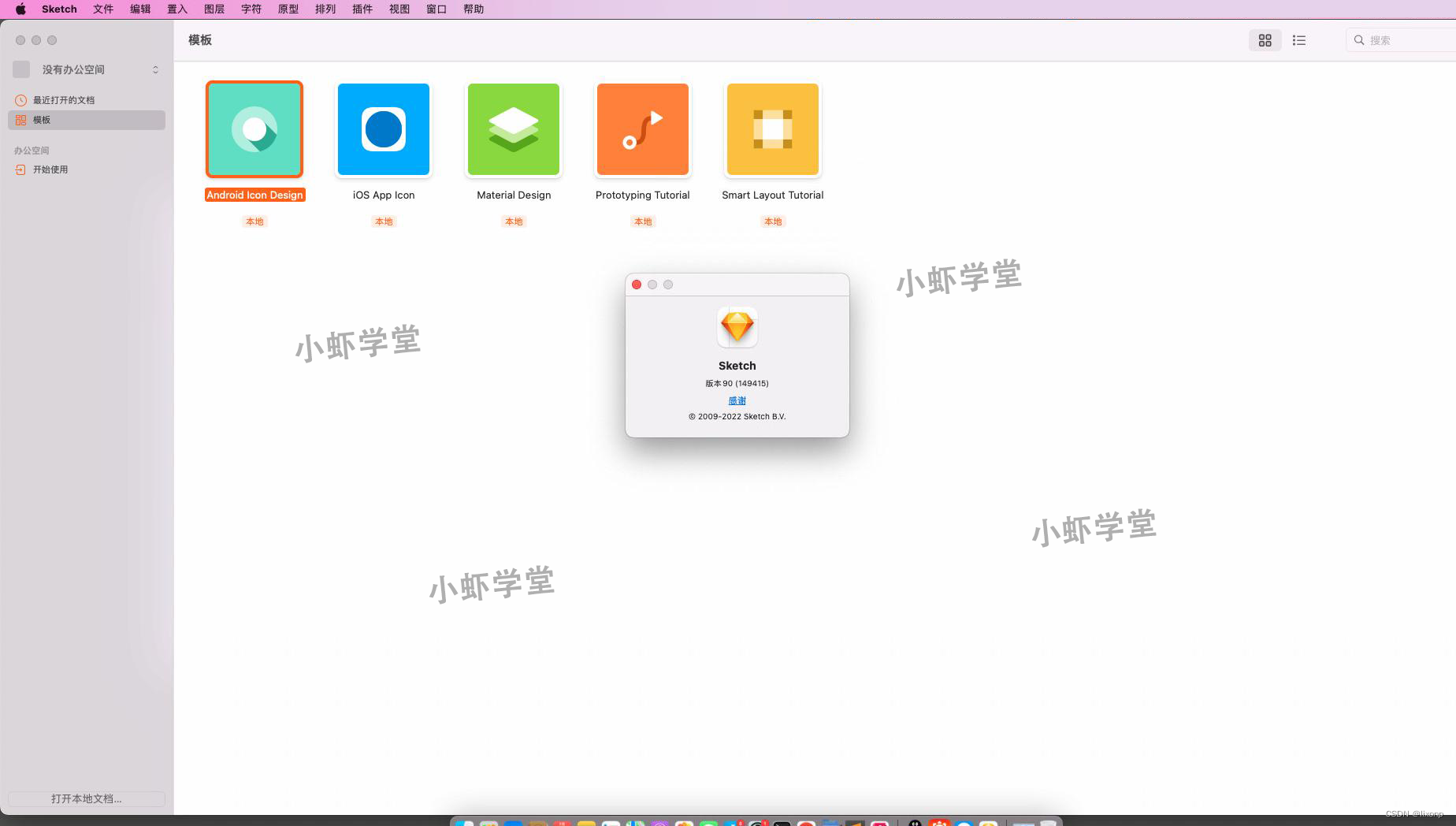Switch to grid view
Viewport: 1456px width, 826px height.
tap(1265, 40)
